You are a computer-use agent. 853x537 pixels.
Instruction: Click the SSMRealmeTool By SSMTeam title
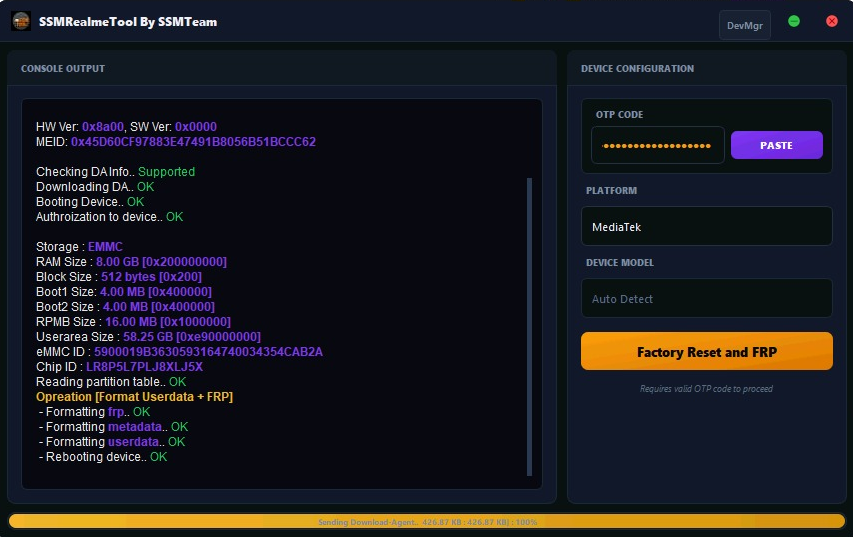[x=128, y=22]
